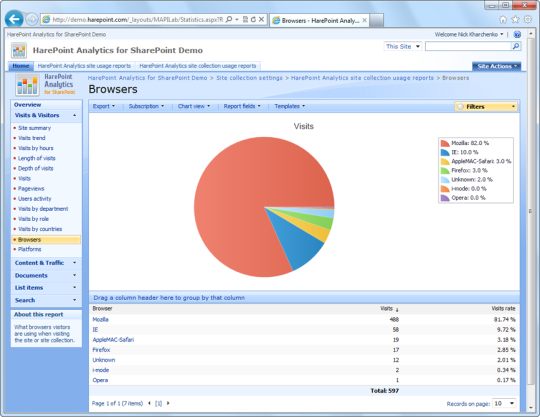Open the Users activity report
The image size is (540, 417).
(34, 199)
